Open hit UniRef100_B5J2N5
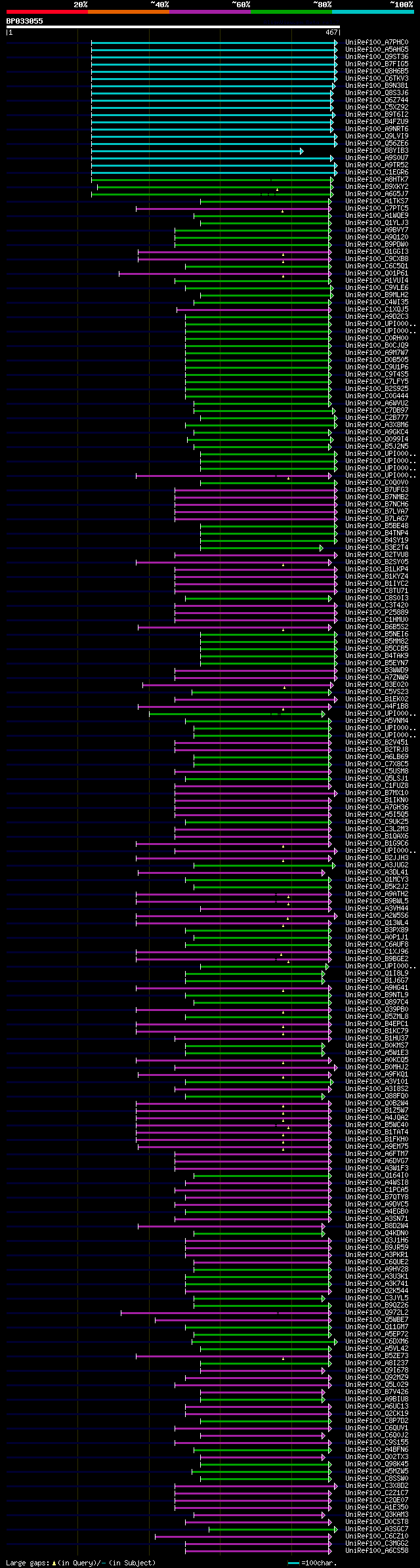 pos(377,447)
